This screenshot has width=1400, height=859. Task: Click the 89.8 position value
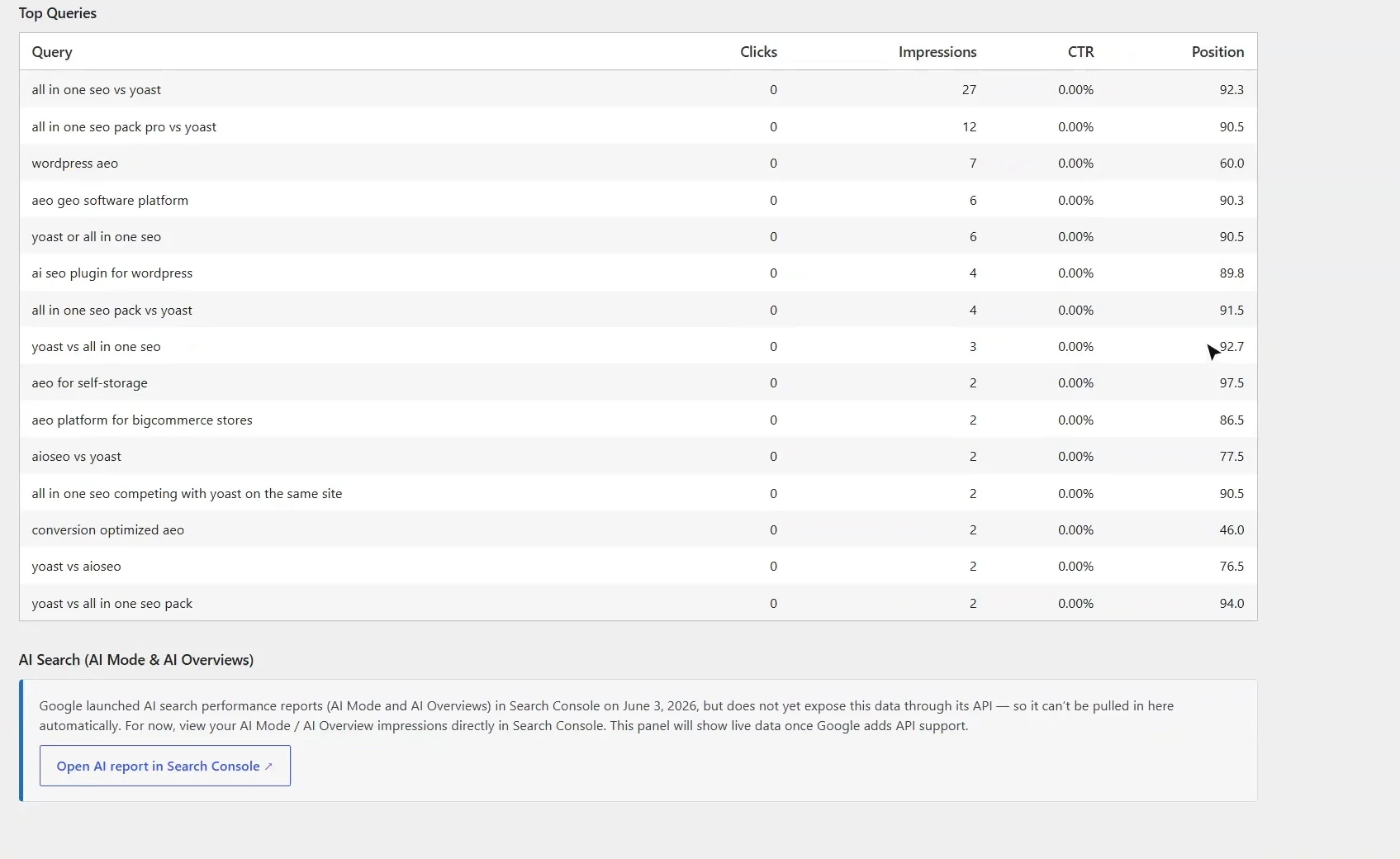tap(1232, 273)
